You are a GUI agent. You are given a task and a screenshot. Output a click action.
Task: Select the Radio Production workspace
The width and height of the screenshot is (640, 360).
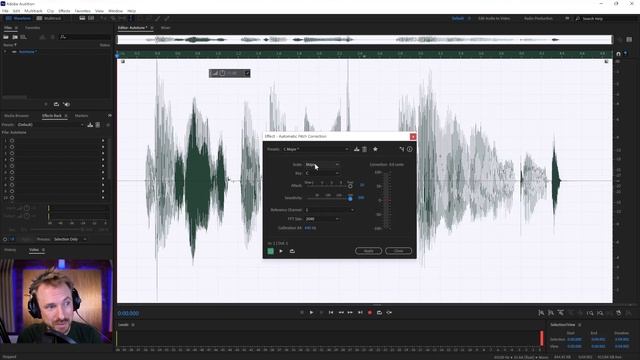point(538,18)
